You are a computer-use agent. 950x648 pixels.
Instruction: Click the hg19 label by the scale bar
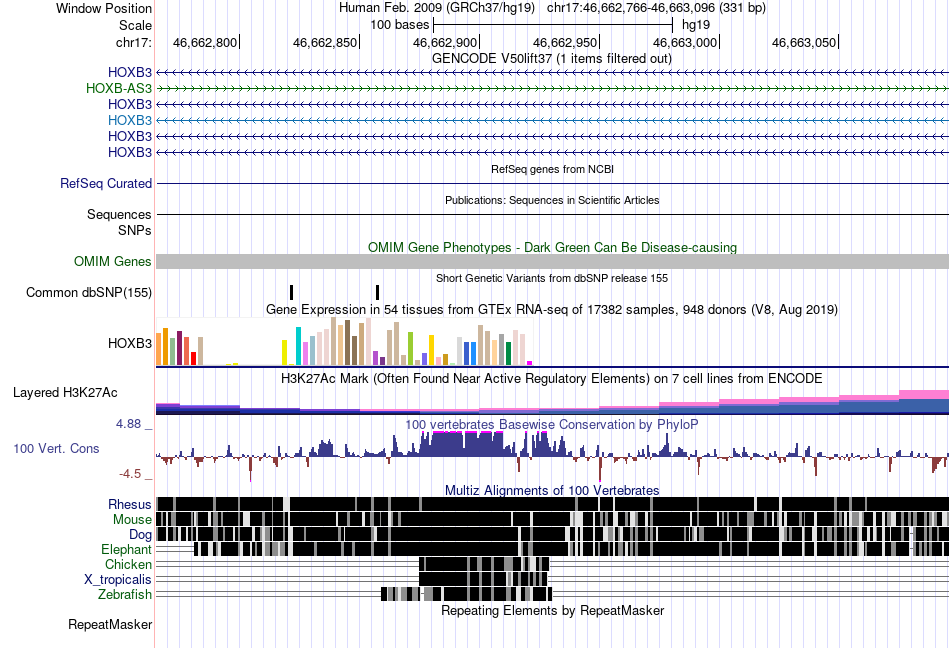point(696,25)
